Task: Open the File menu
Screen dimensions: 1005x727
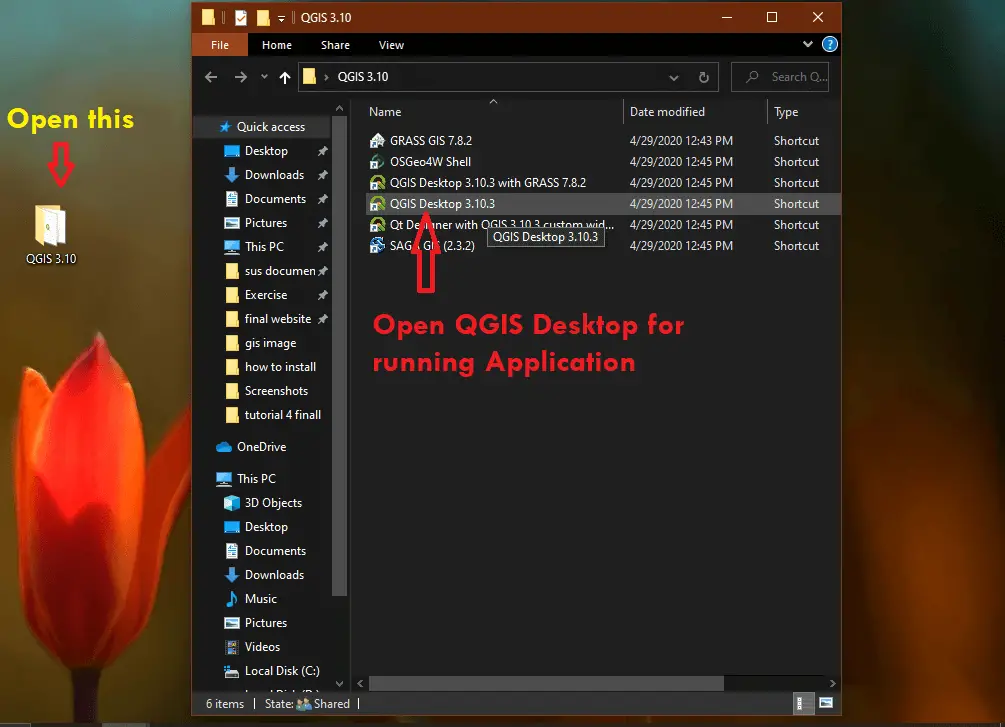Action: point(220,45)
